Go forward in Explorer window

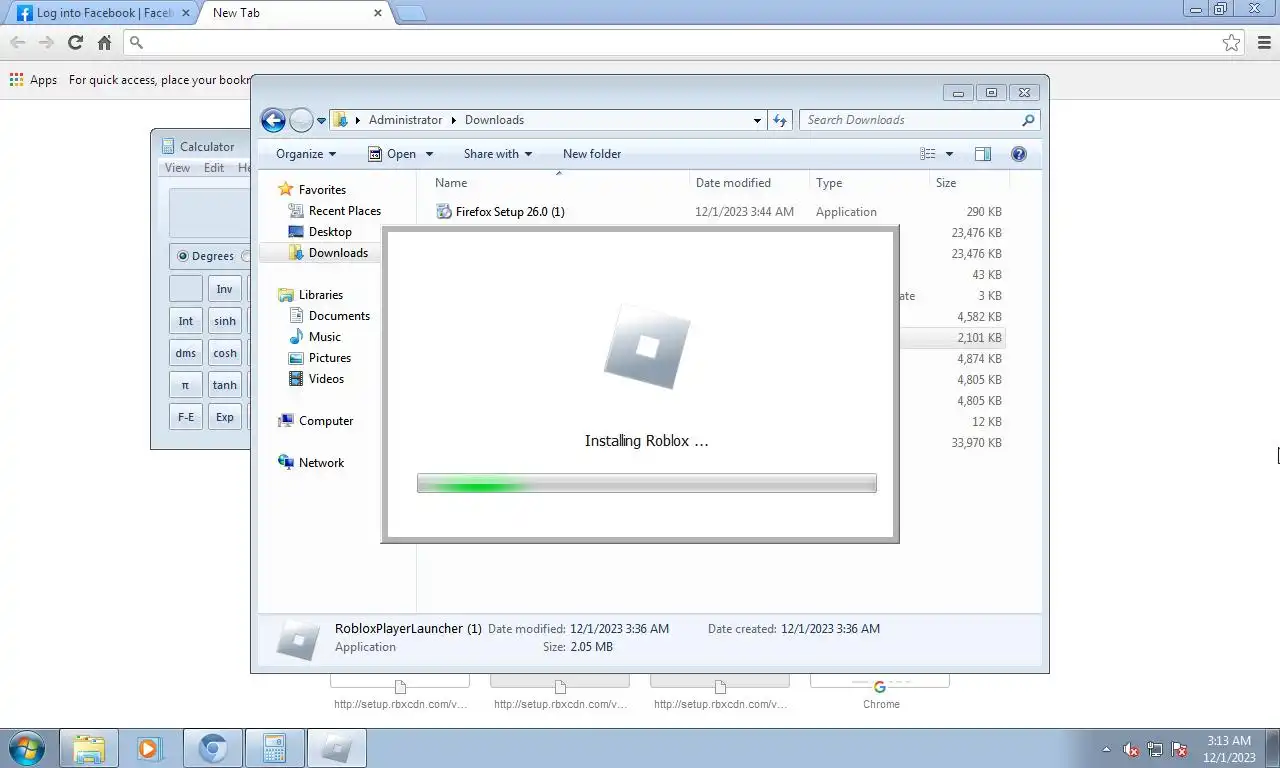click(x=301, y=120)
